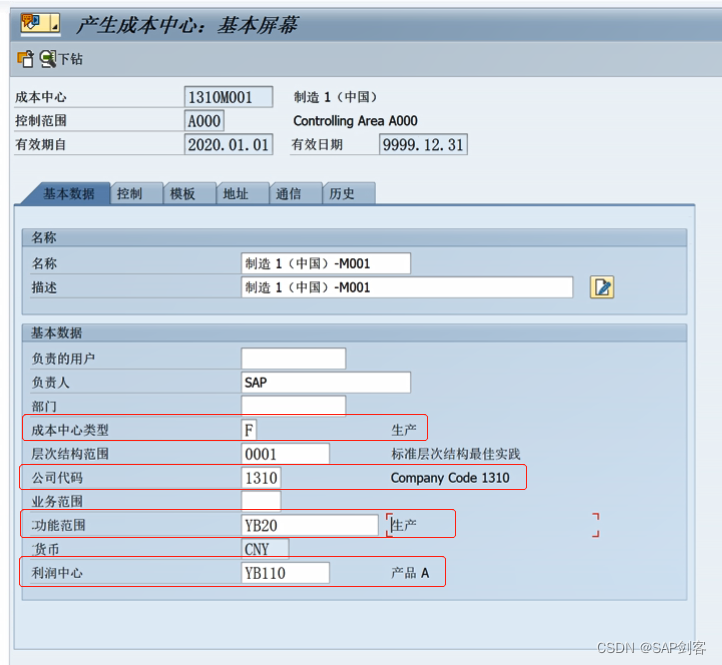
Task: Click the 描述 input field
Action: (407, 287)
